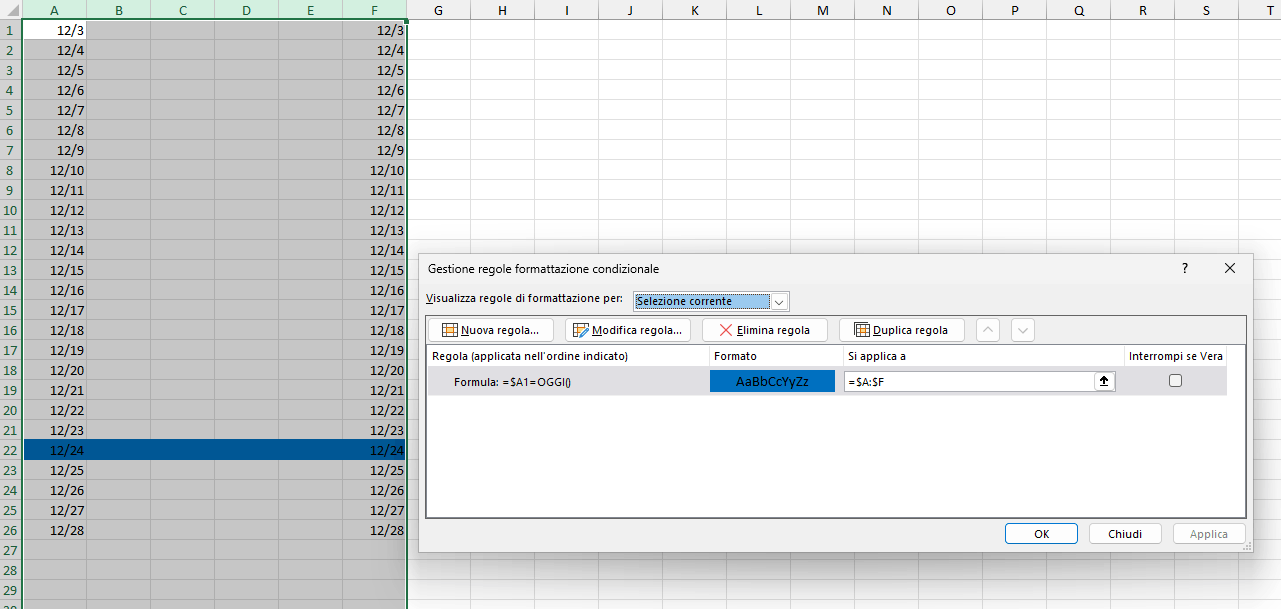Select column C header

[x=182, y=10]
